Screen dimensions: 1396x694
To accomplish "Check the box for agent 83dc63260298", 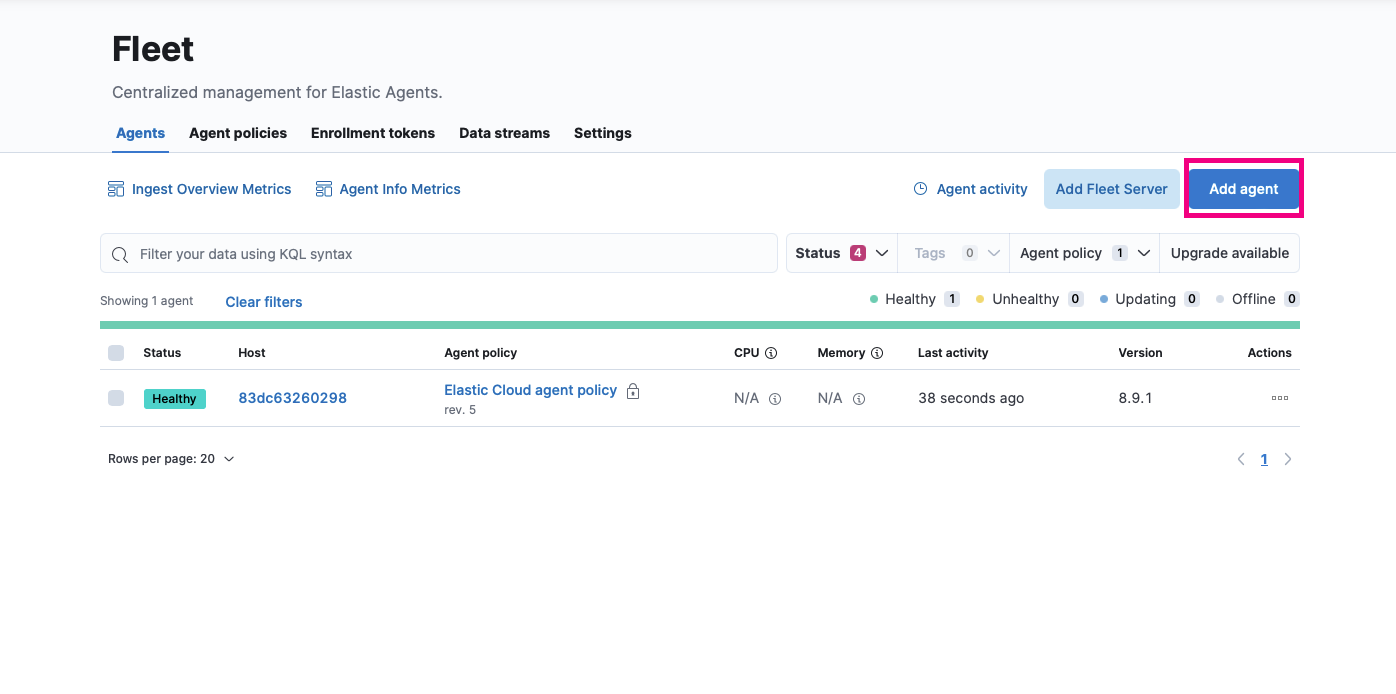I will click(x=116, y=398).
